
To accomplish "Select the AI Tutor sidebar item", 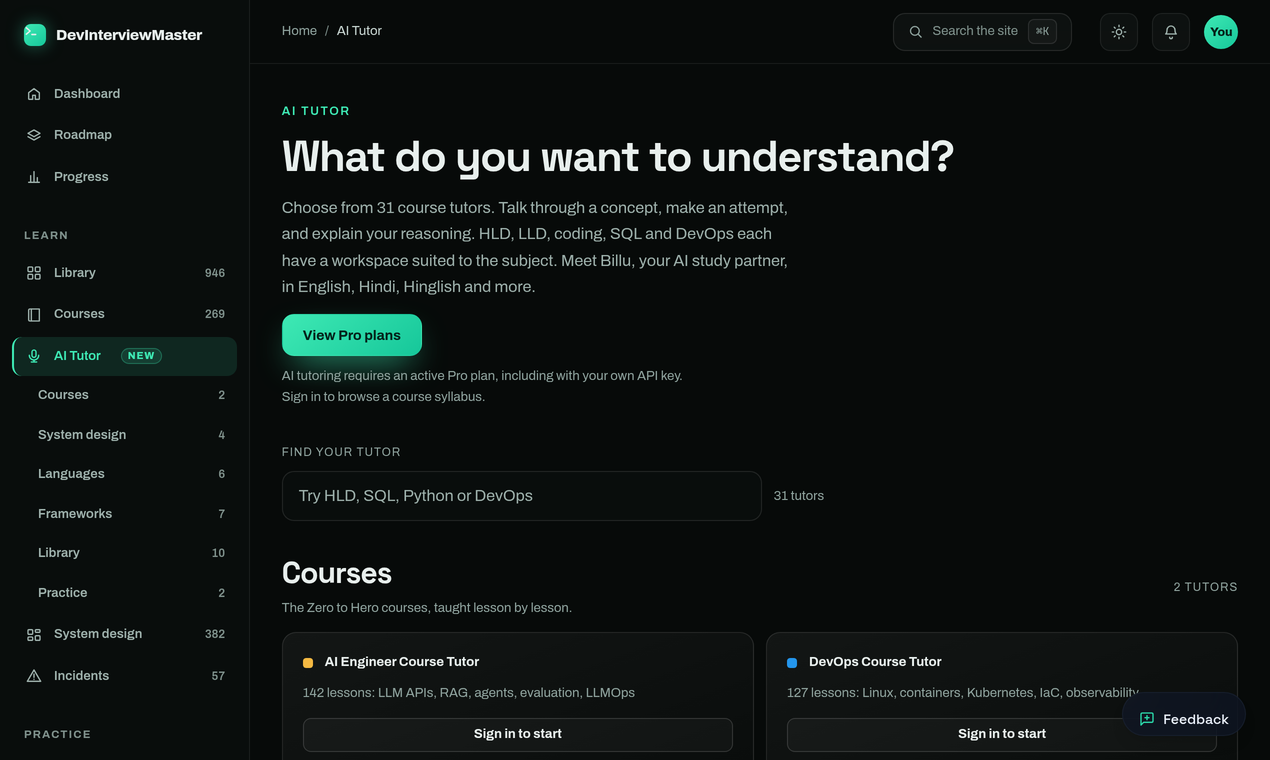I will 125,356.
